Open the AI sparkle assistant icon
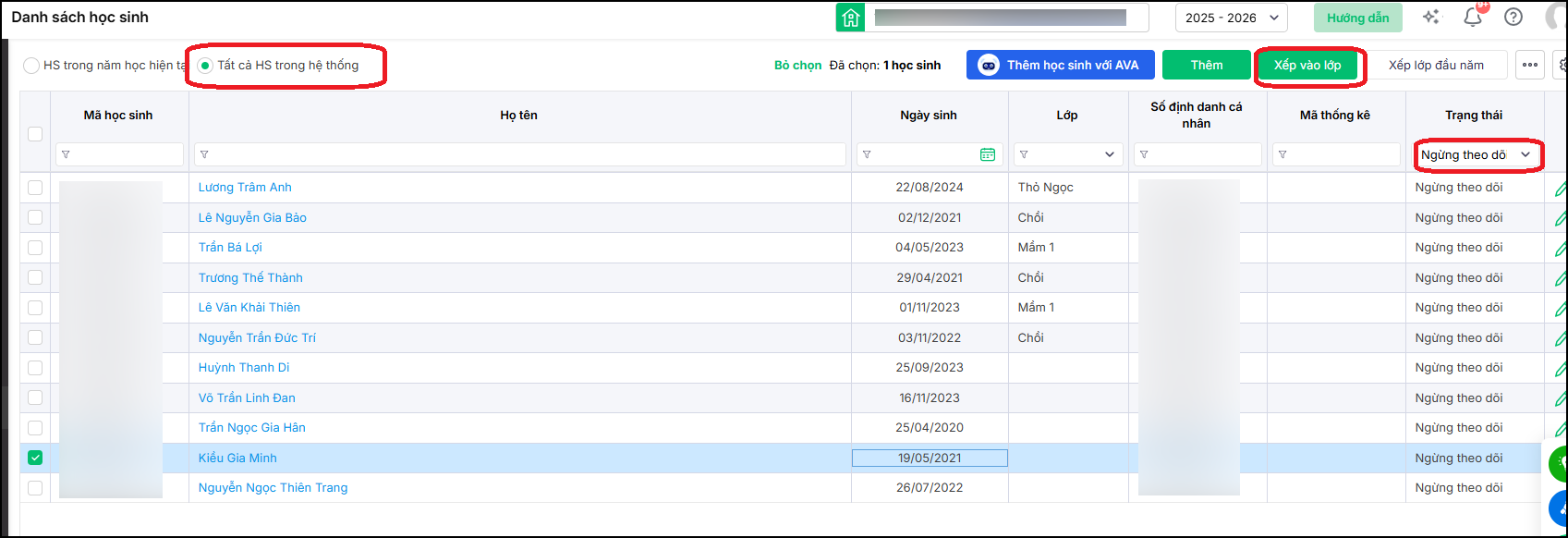The image size is (1568, 538). click(1431, 17)
